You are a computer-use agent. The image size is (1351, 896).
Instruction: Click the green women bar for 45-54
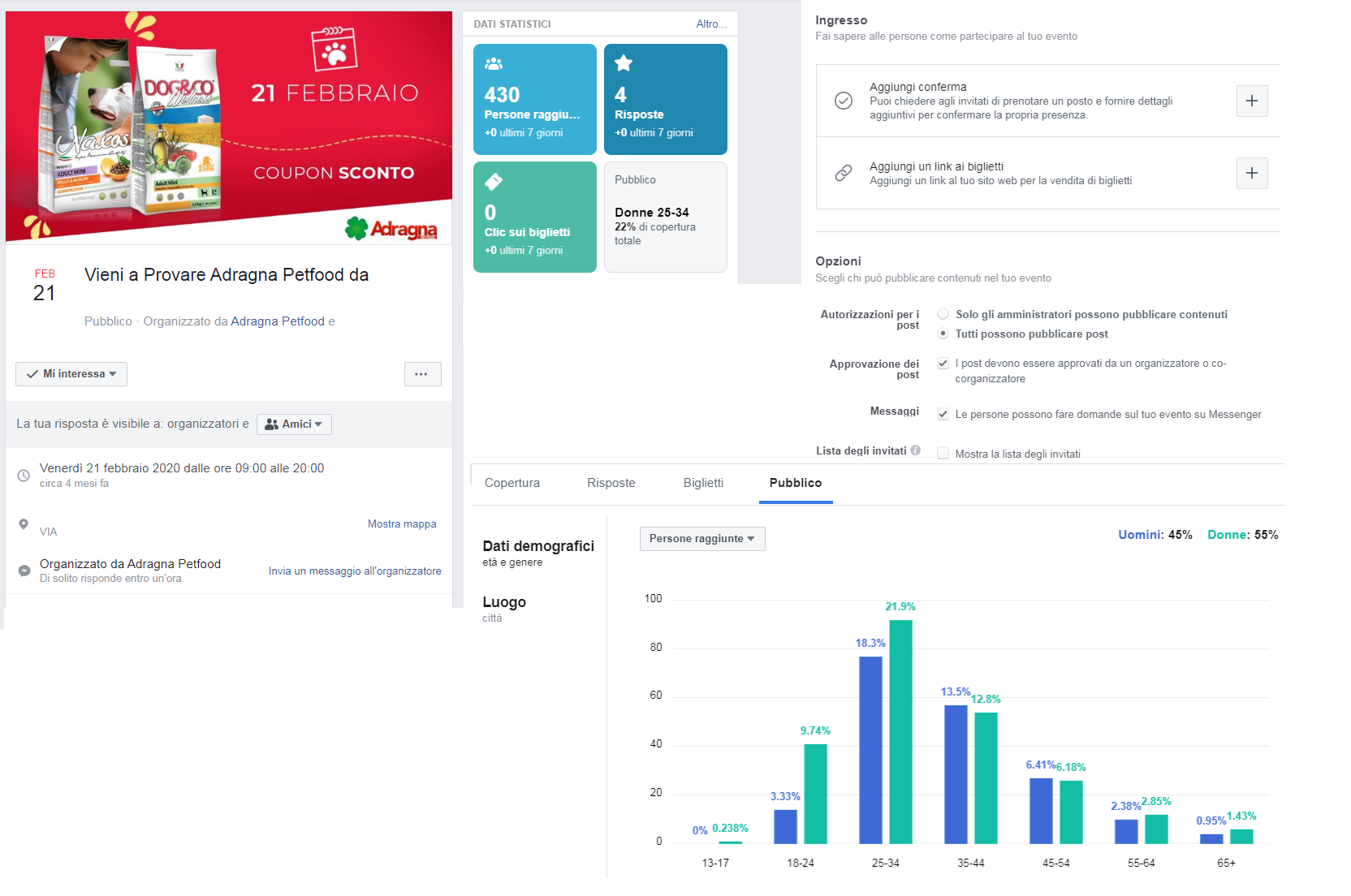pyautogui.click(x=1072, y=812)
